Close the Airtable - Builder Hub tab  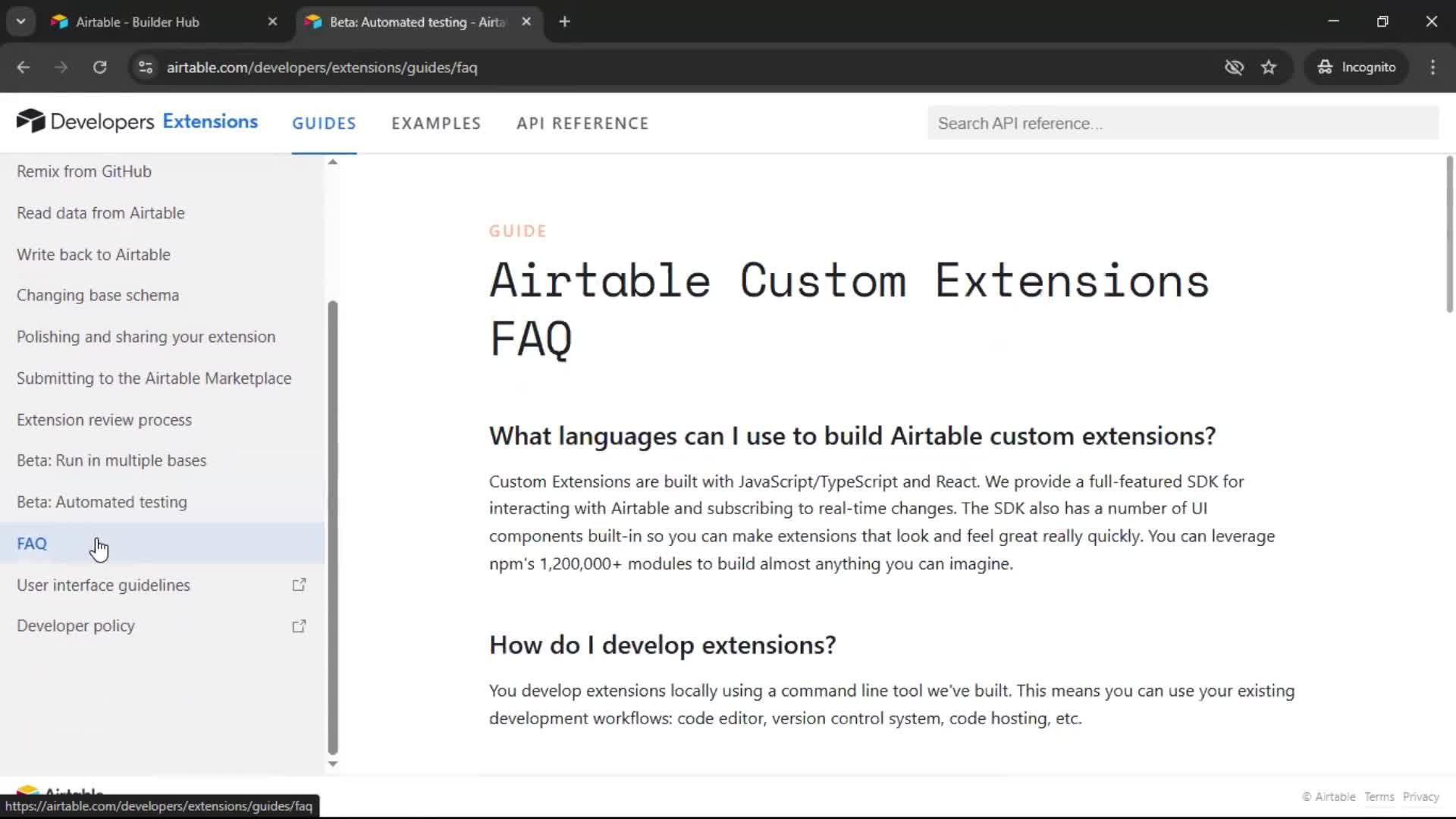tap(272, 22)
